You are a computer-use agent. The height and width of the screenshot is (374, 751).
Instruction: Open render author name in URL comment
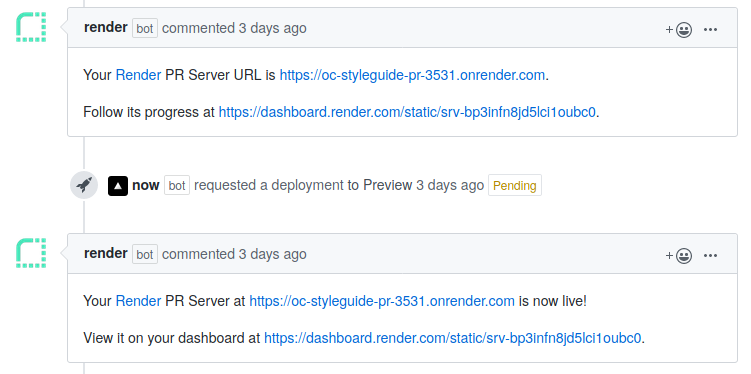[106, 27]
